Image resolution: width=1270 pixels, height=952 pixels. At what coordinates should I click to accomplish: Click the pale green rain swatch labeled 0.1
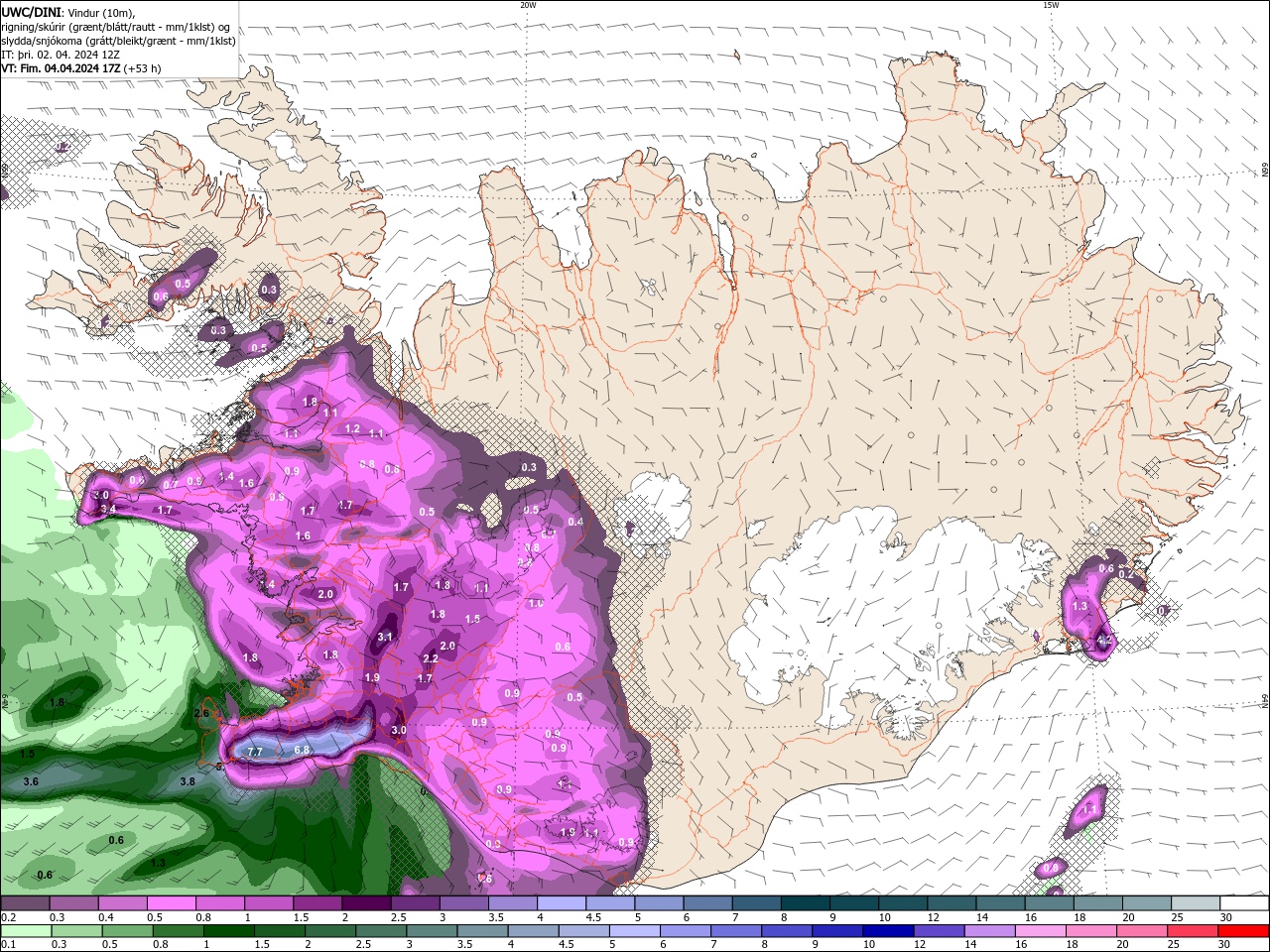pos(26,931)
